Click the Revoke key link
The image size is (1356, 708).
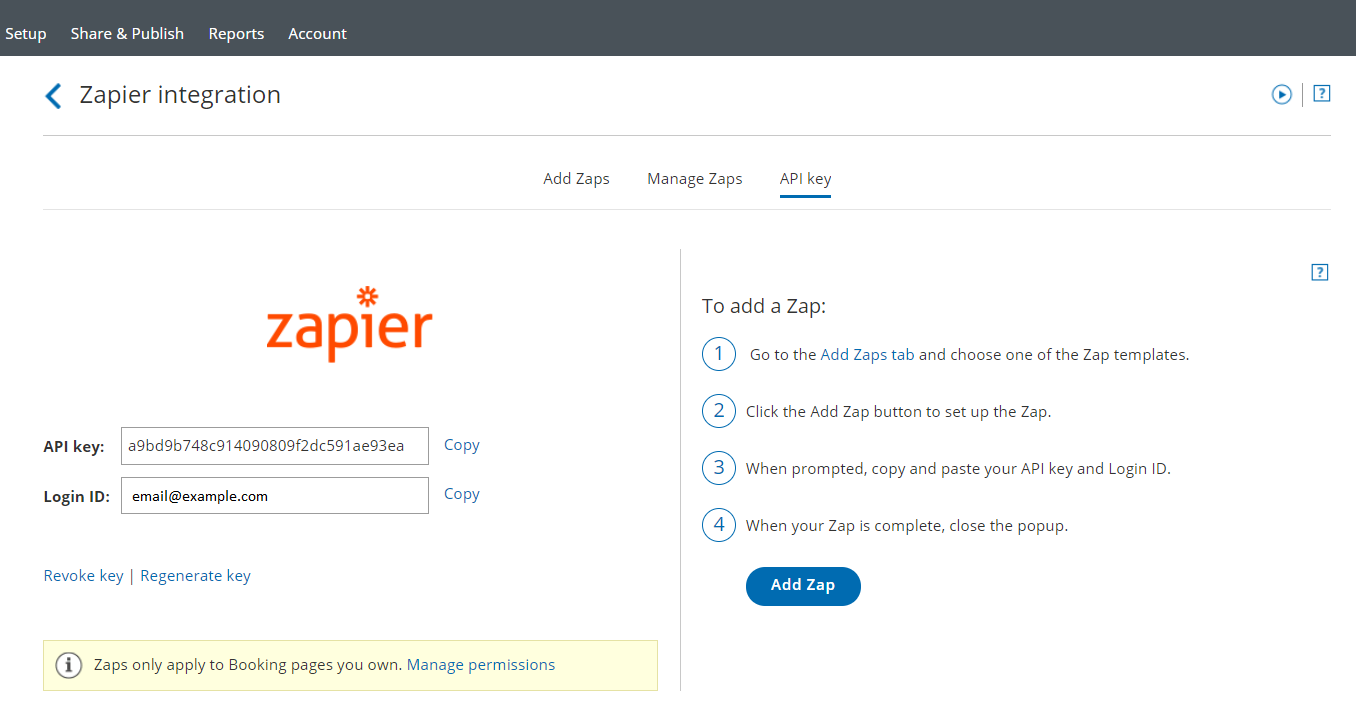(83, 576)
